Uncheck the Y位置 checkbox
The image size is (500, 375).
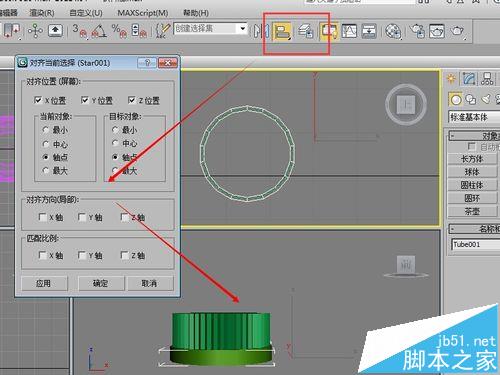(x=85, y=100)
